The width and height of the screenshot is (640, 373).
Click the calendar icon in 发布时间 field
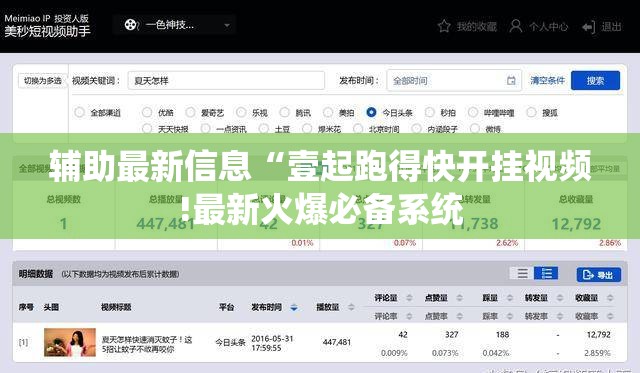[511, 81]
